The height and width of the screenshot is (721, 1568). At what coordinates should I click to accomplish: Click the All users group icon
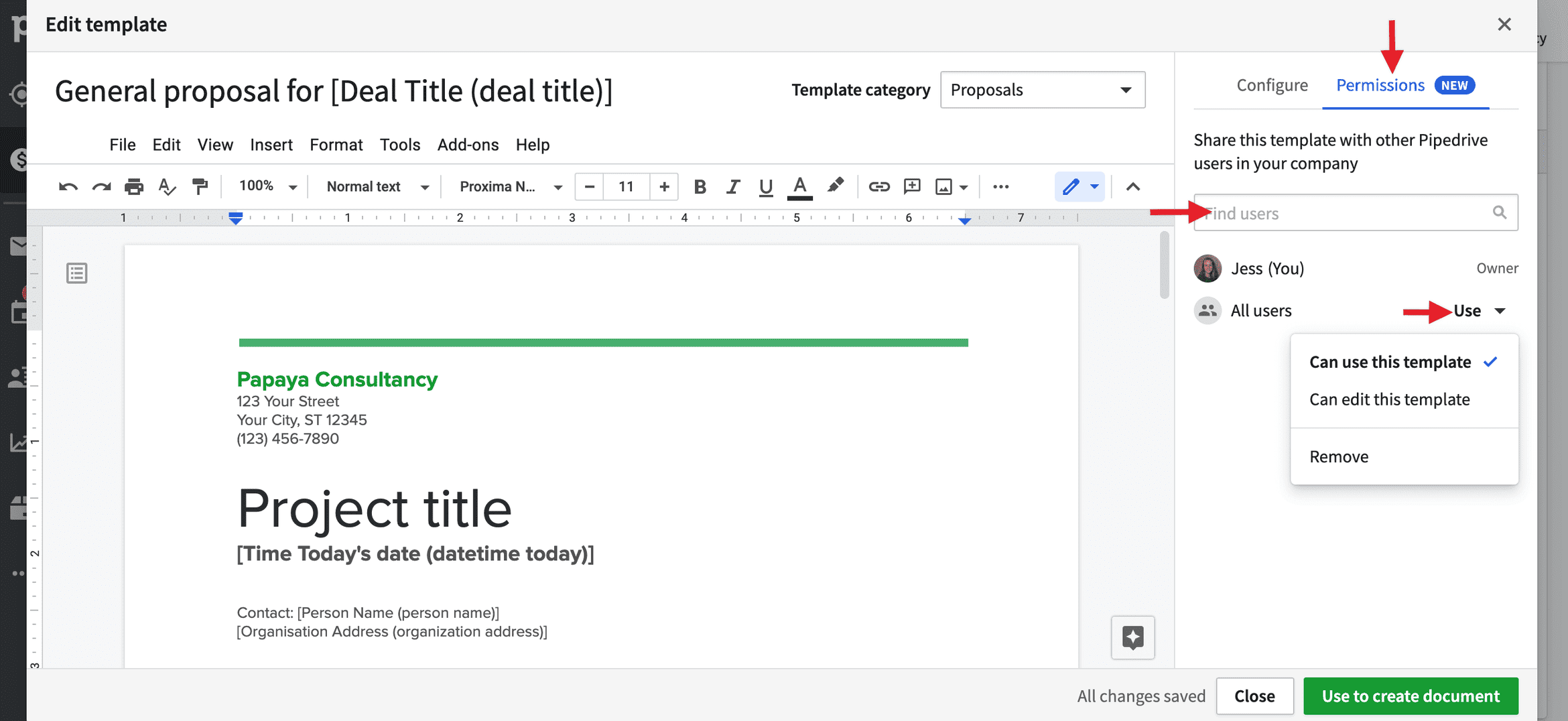(x=1207, y=310)
